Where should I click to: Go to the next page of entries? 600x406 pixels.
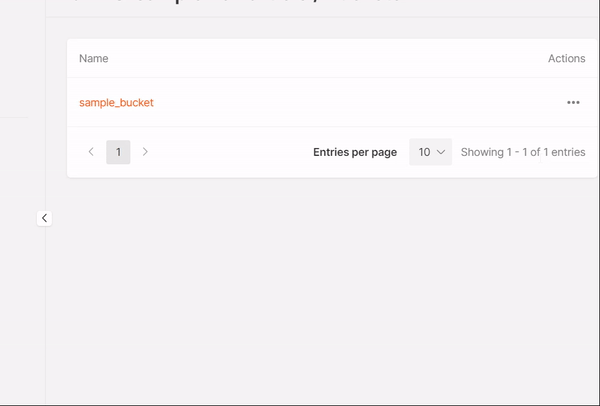point(145,152)
